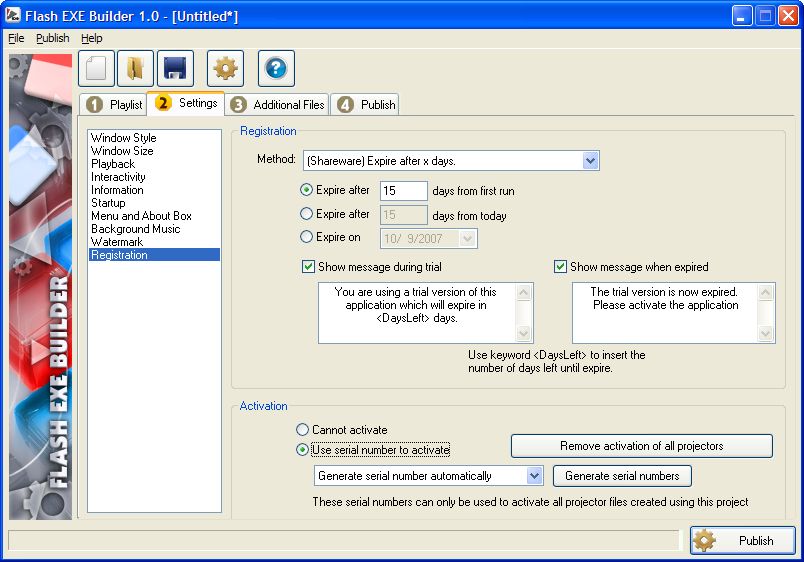Click expired message scrollbar down arrow
The width and height of the screenshot is (804, 562).
pos(766,333)
